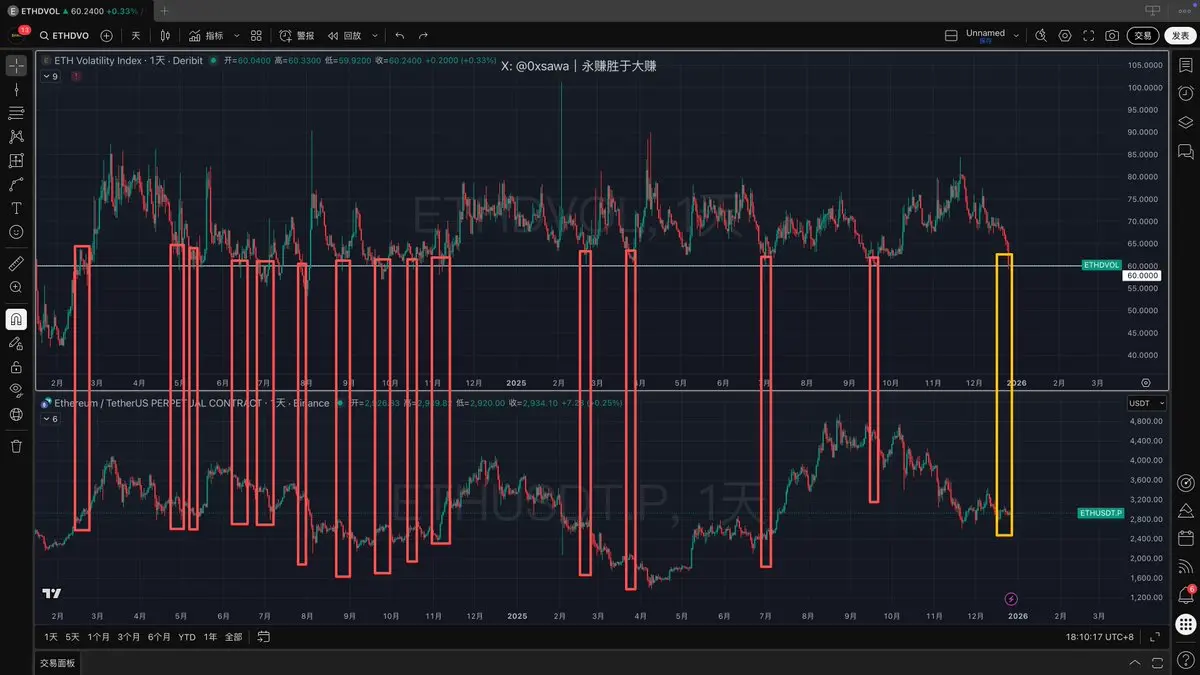The height and width of the screenshot is (675, 1200).
Task: Enter fullscreen mode icon
Action: (1088, 35)
